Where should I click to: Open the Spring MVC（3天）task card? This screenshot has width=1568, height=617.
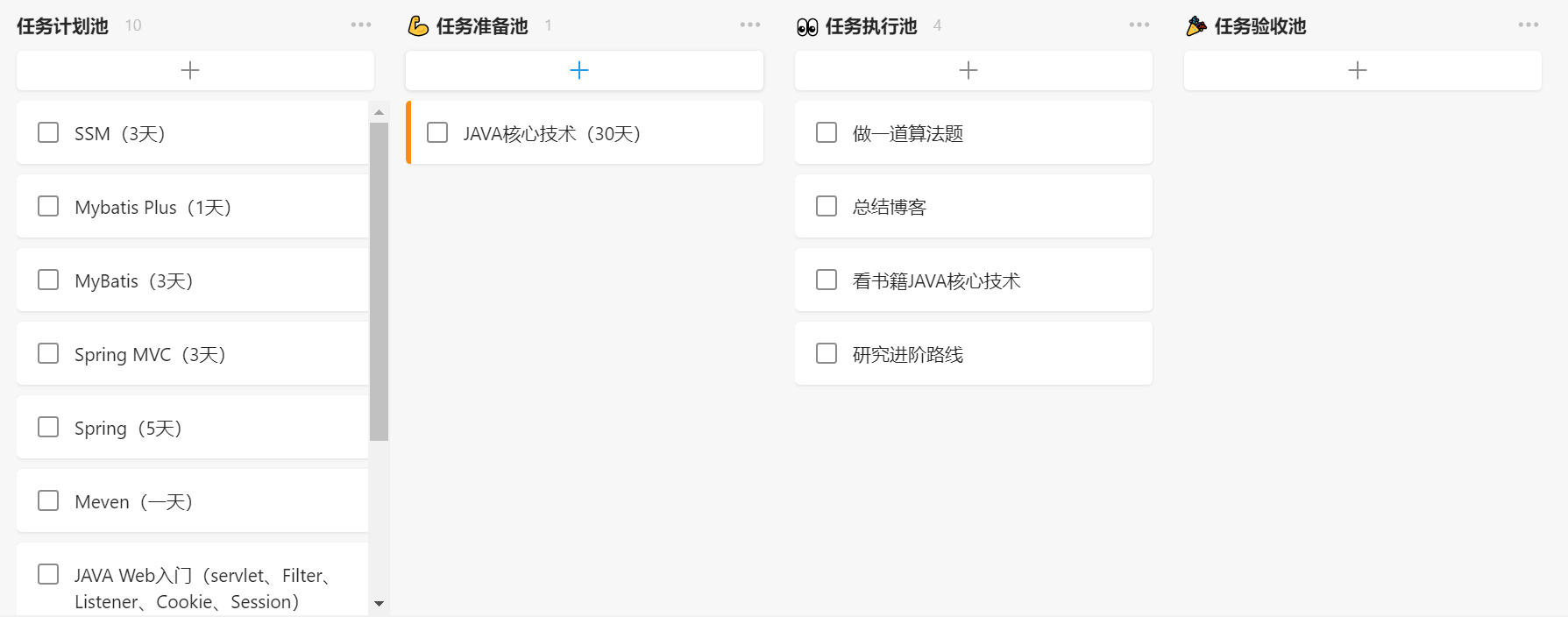click(193, 353)
